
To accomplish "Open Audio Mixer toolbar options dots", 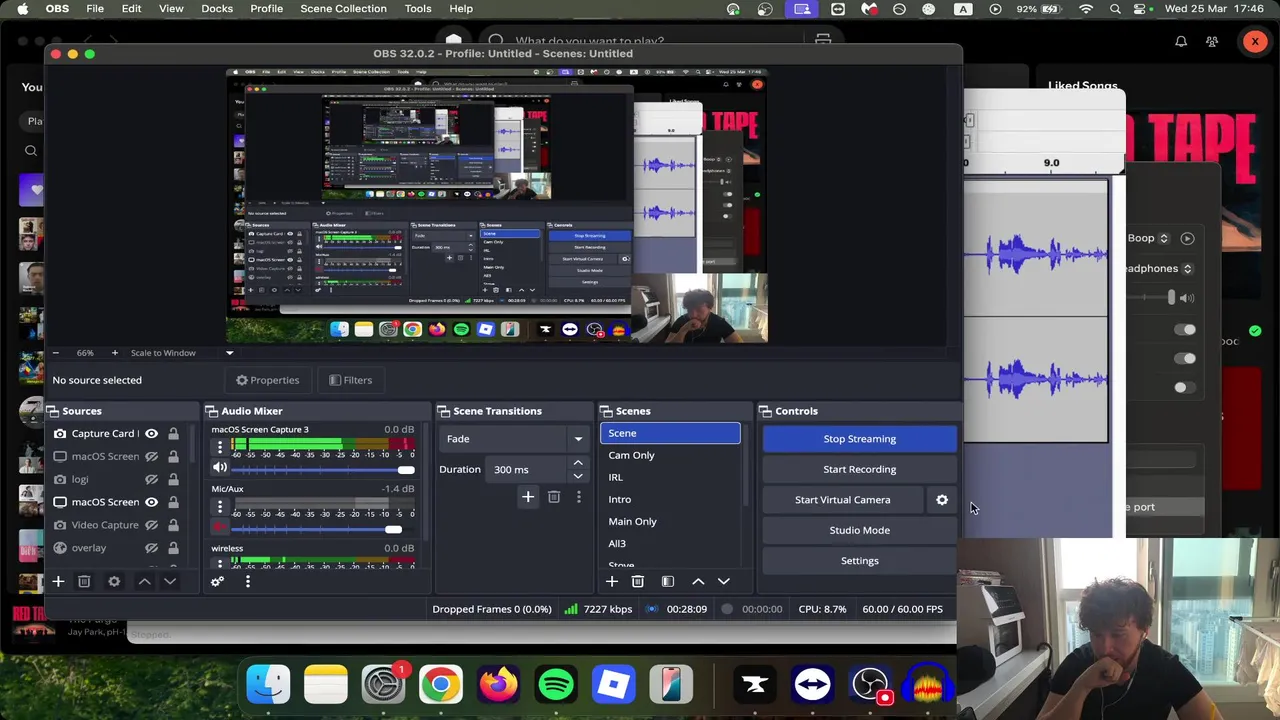I will tap(247, 581).
